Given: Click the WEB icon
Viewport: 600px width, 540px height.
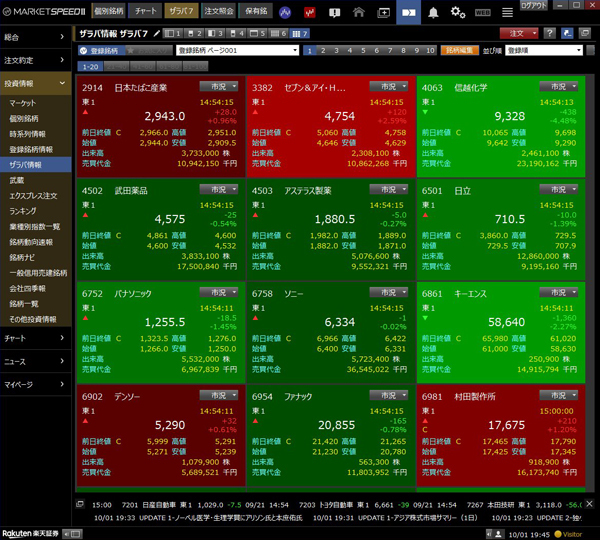Looking at the screenshot, I should tap(483, 13).
